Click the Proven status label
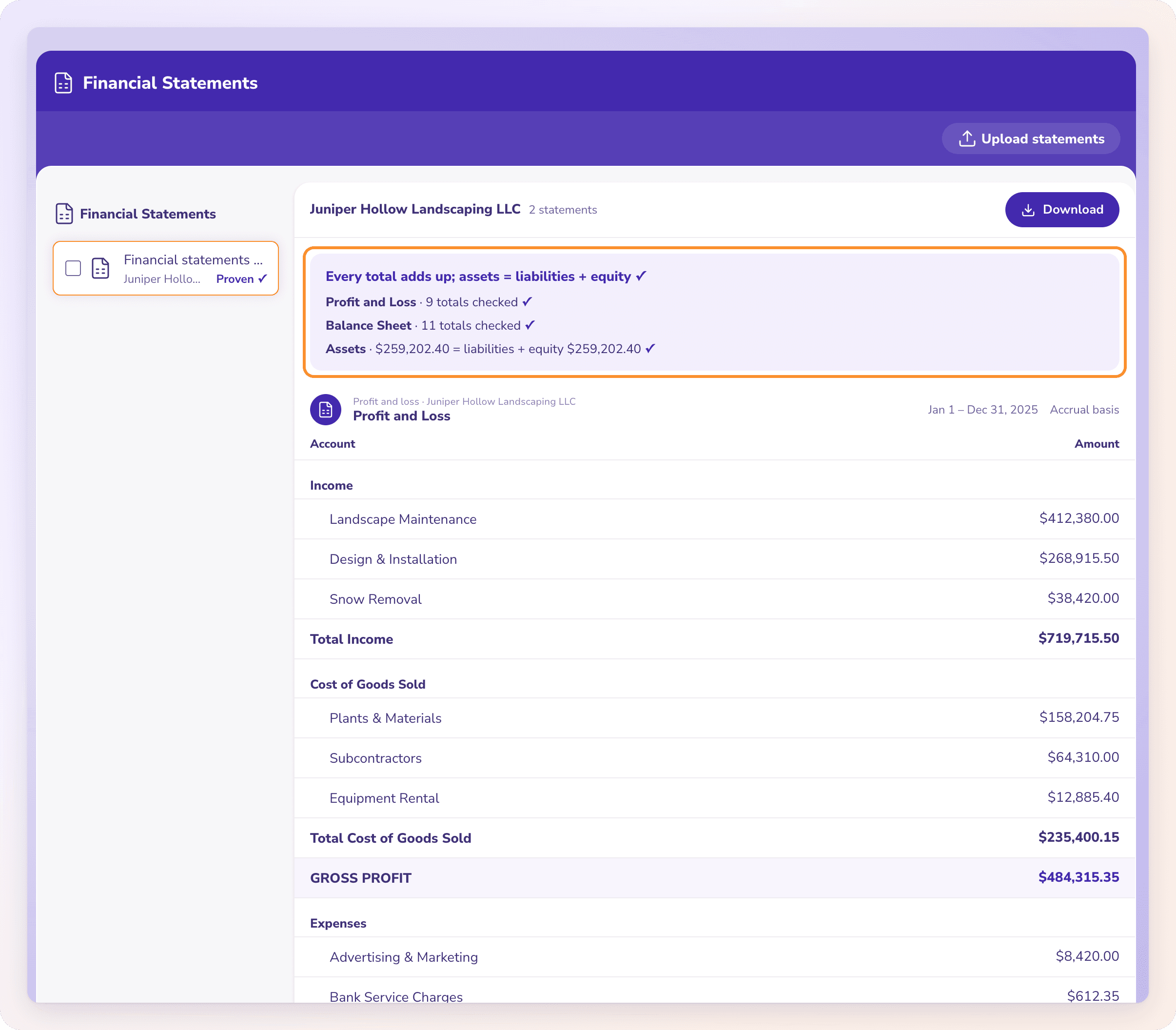 (x=241, y=279)
